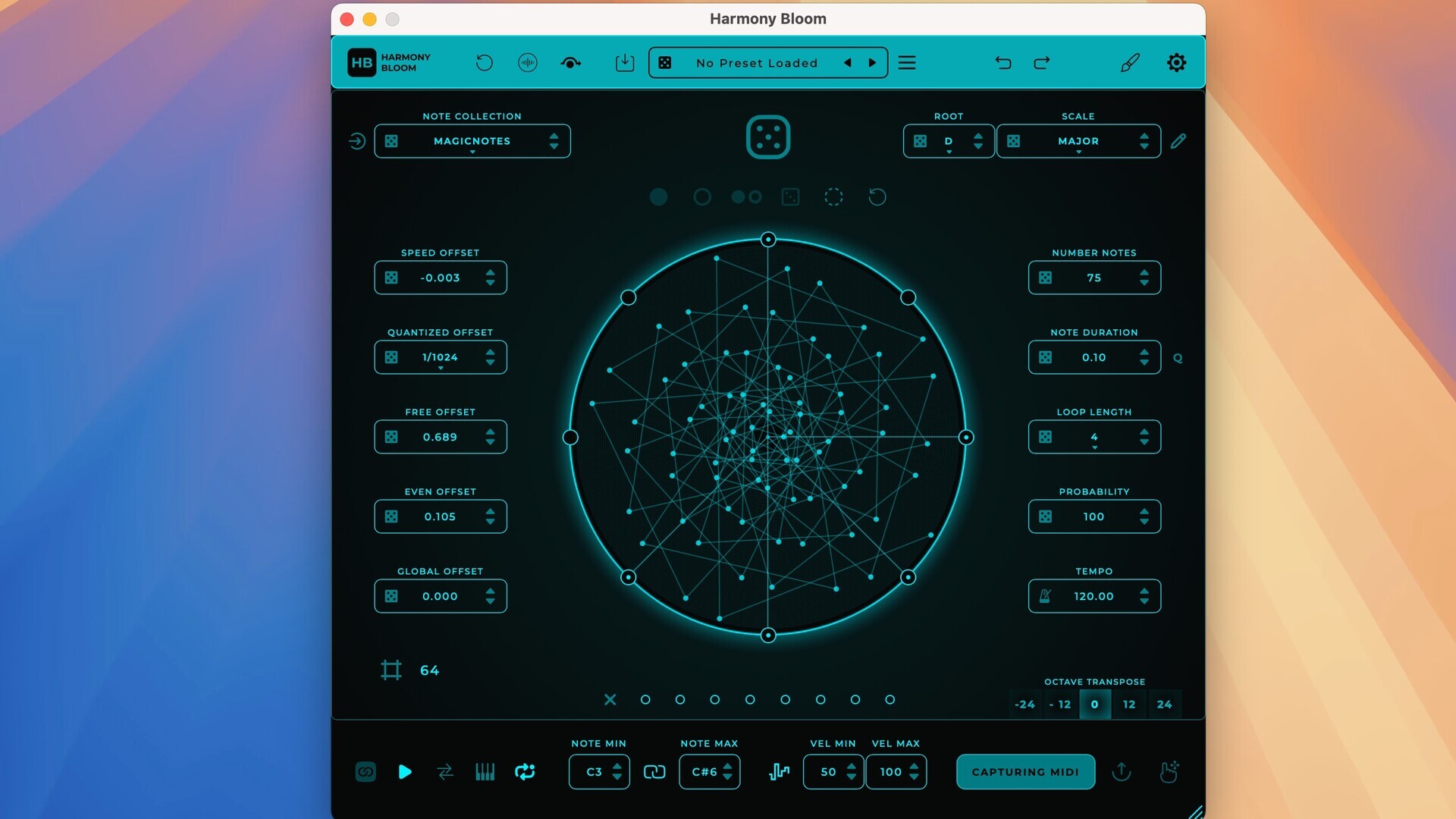The image size is (1456, 819).
Task: Toggle the sync link icon bottom left
Action: (366, 772)
